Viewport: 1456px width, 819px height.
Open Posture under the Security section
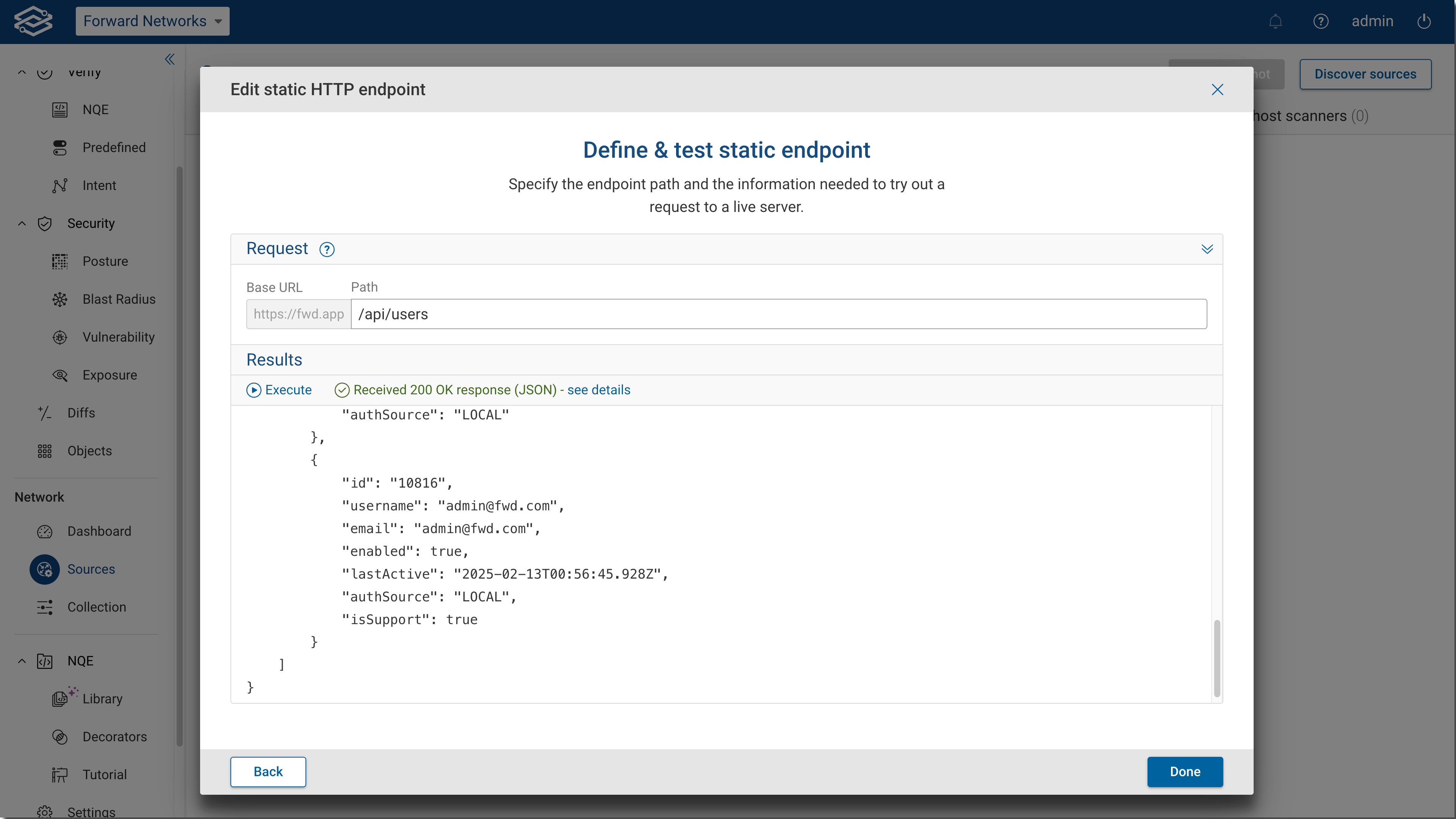coord(60,261)
